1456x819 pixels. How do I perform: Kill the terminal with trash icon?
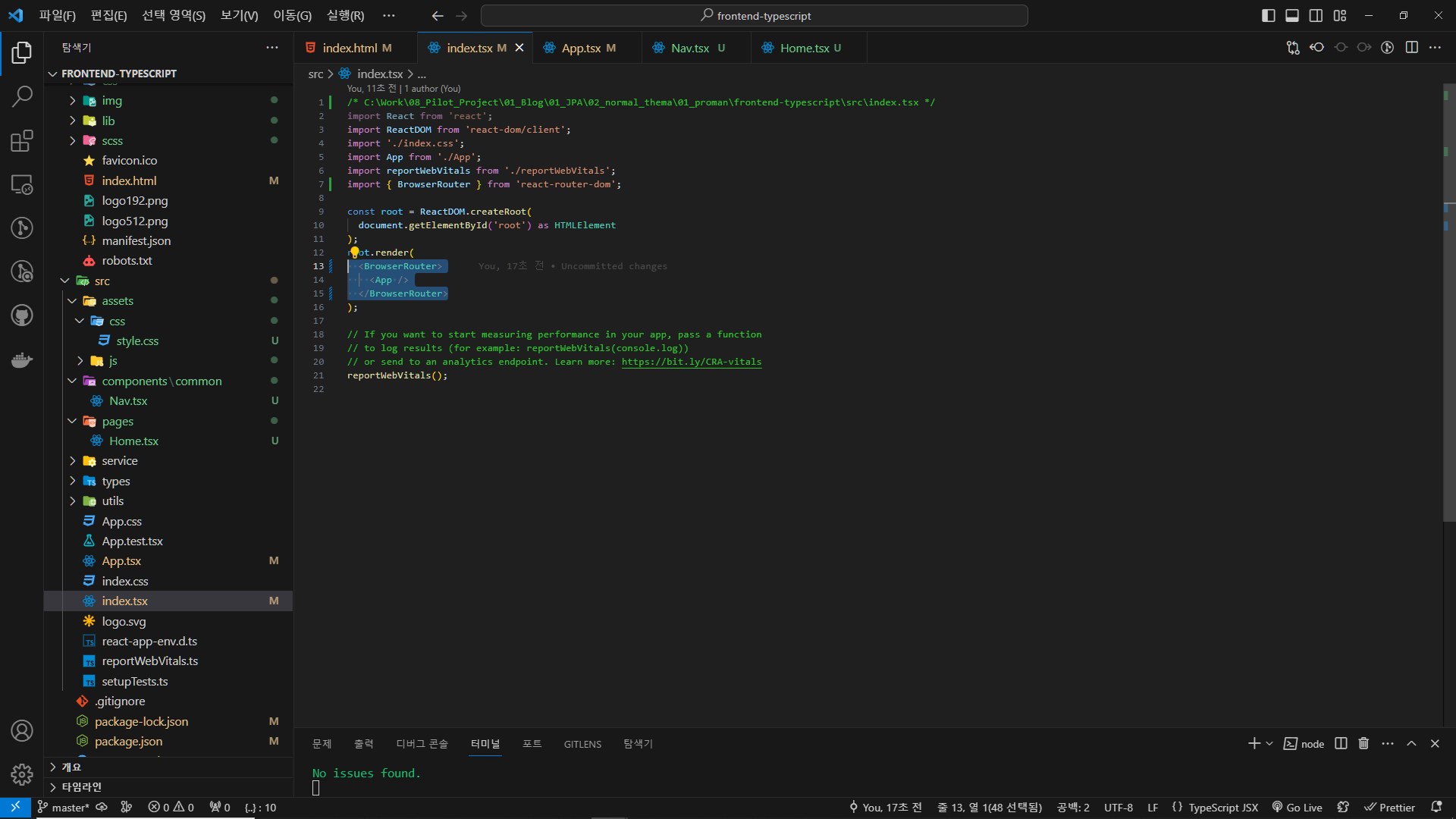[x=1363, y=743]
